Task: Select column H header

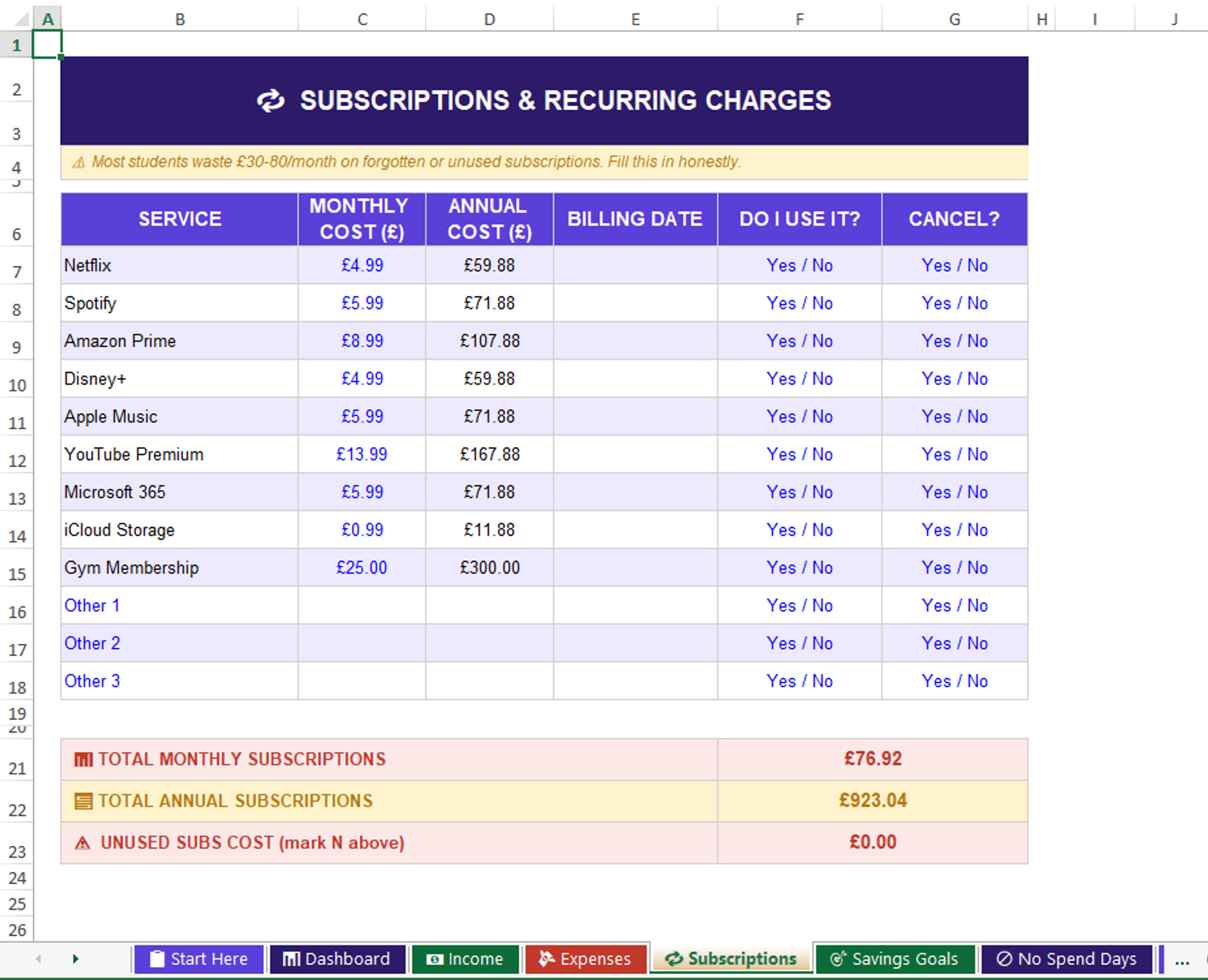Action: coord(1042,19)
